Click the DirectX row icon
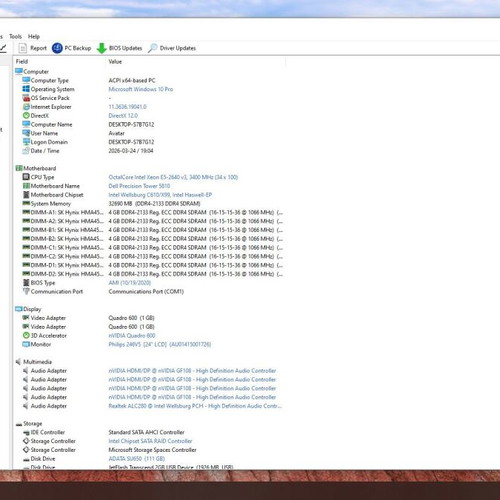The height and width of the screenshot is (500, 500). (26, 115)
